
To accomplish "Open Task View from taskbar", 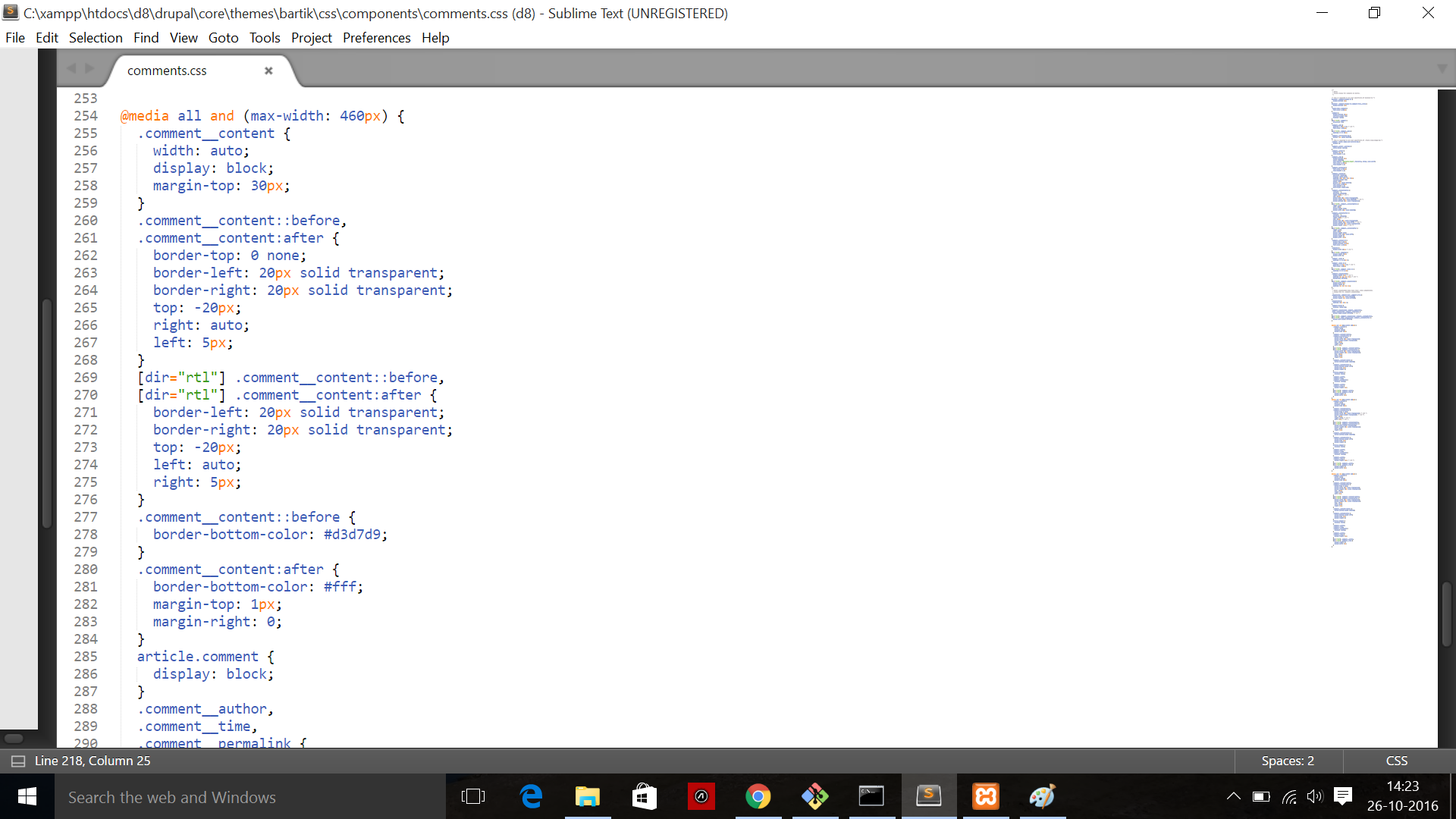I will pos(473,796).
